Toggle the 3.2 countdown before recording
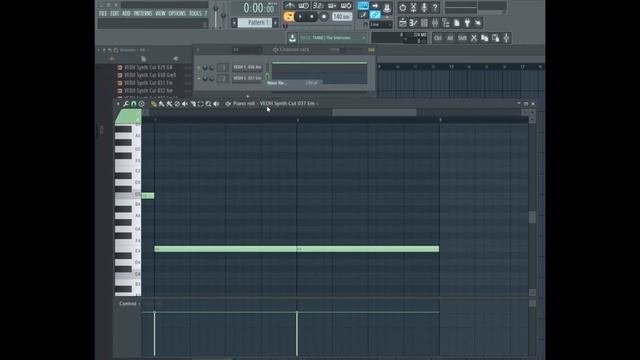Screen dimensions: 640x360 [318, 6]
